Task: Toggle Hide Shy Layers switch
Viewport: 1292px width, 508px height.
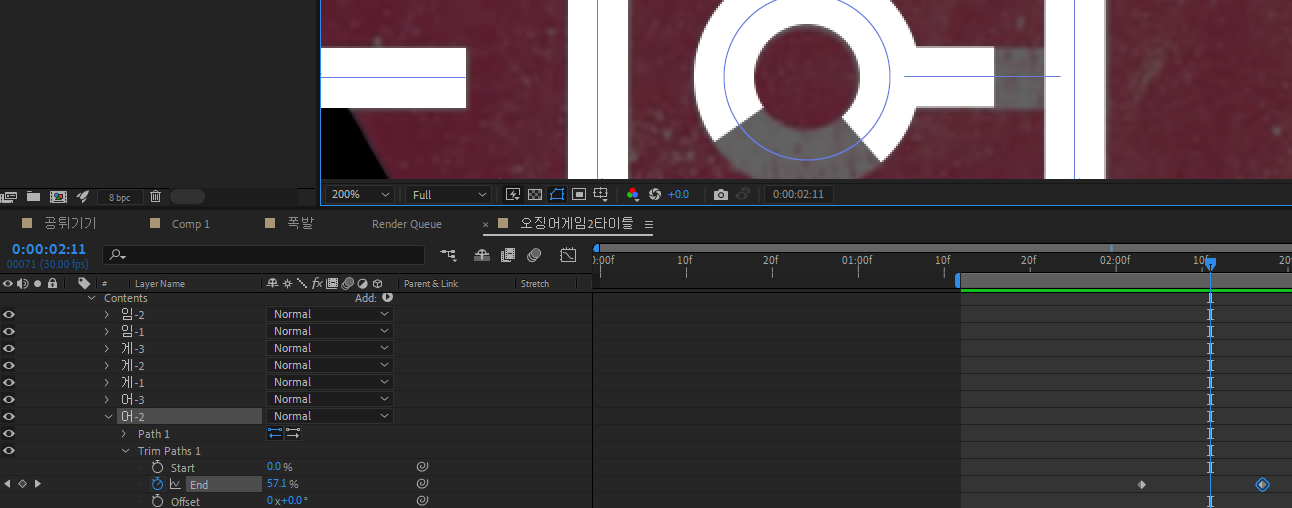Action: (x=482, y=255)
